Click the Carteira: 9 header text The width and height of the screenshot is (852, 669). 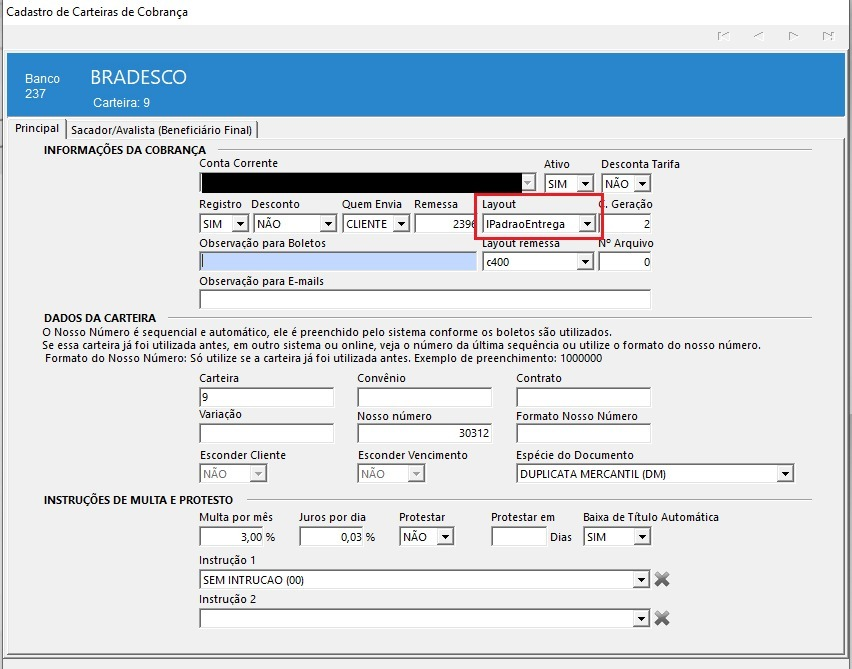(x=121, y=103)
